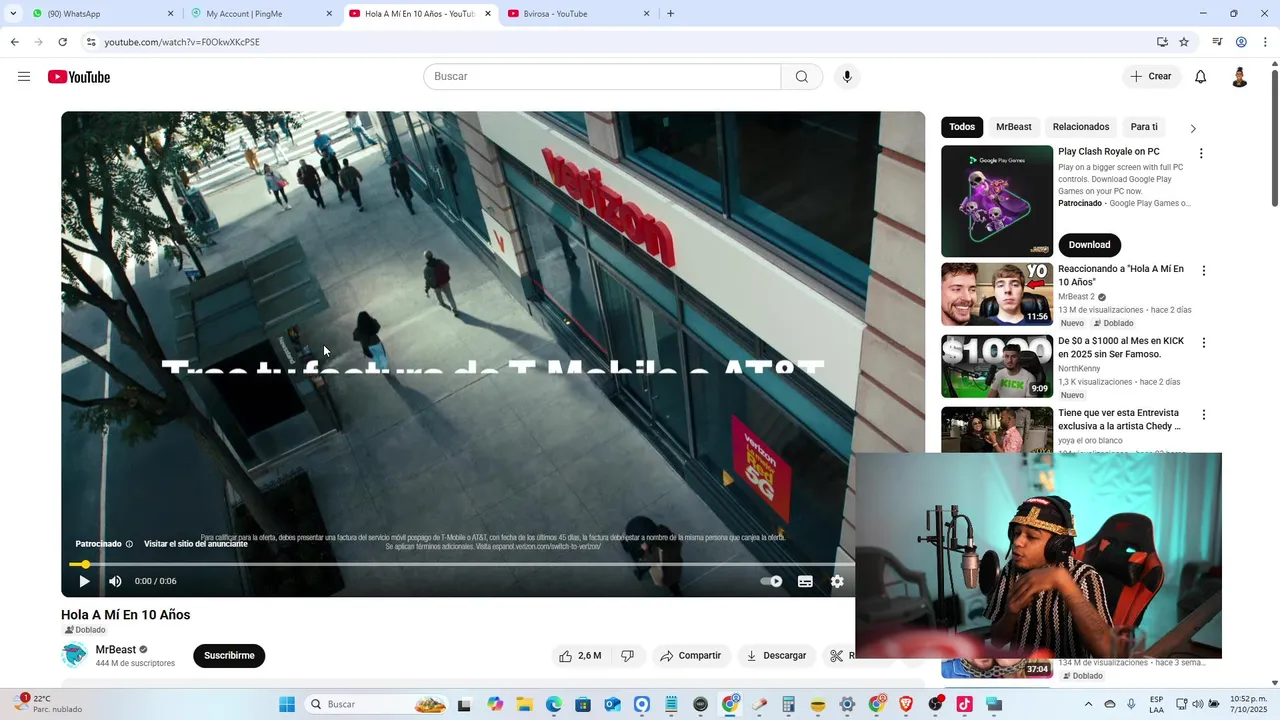Select the MrBeast filter chip

pos(1013,127)
